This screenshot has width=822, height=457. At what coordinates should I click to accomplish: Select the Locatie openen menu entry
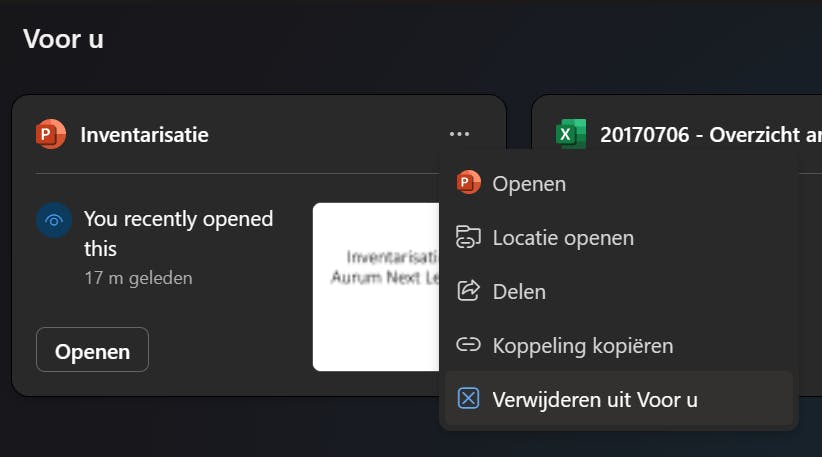tap(563, 238)
